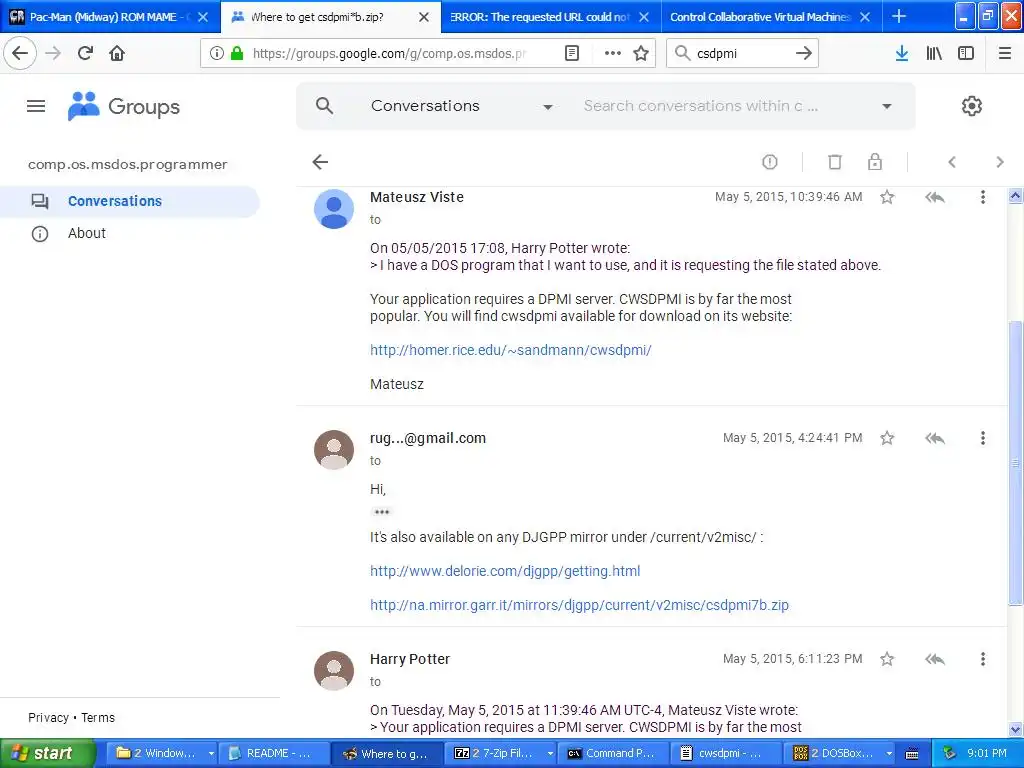Open na.mirror.garr.it csdpmi7b.zip link

[579, 605]
